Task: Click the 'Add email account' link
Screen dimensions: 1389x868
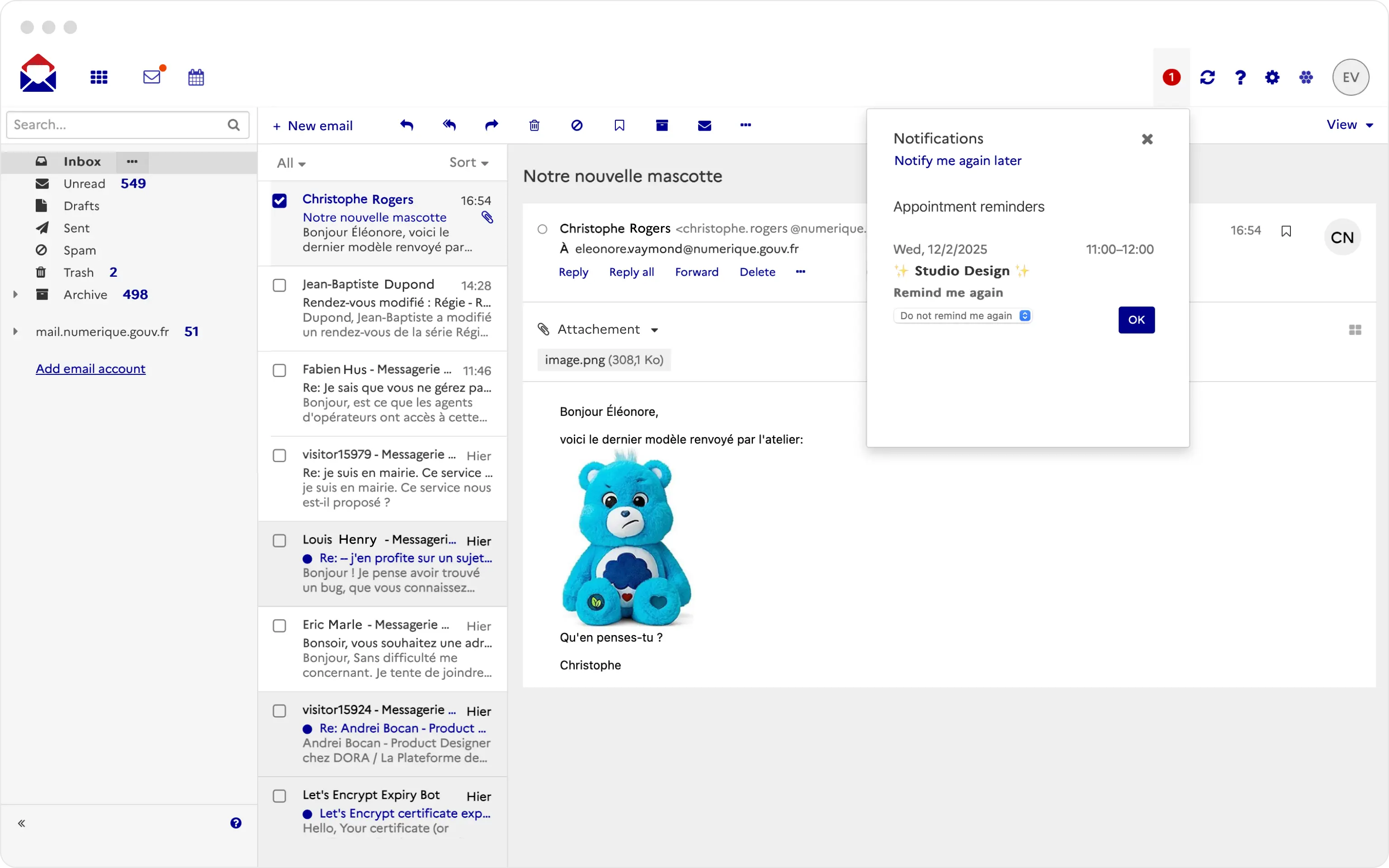Action: 91,368
